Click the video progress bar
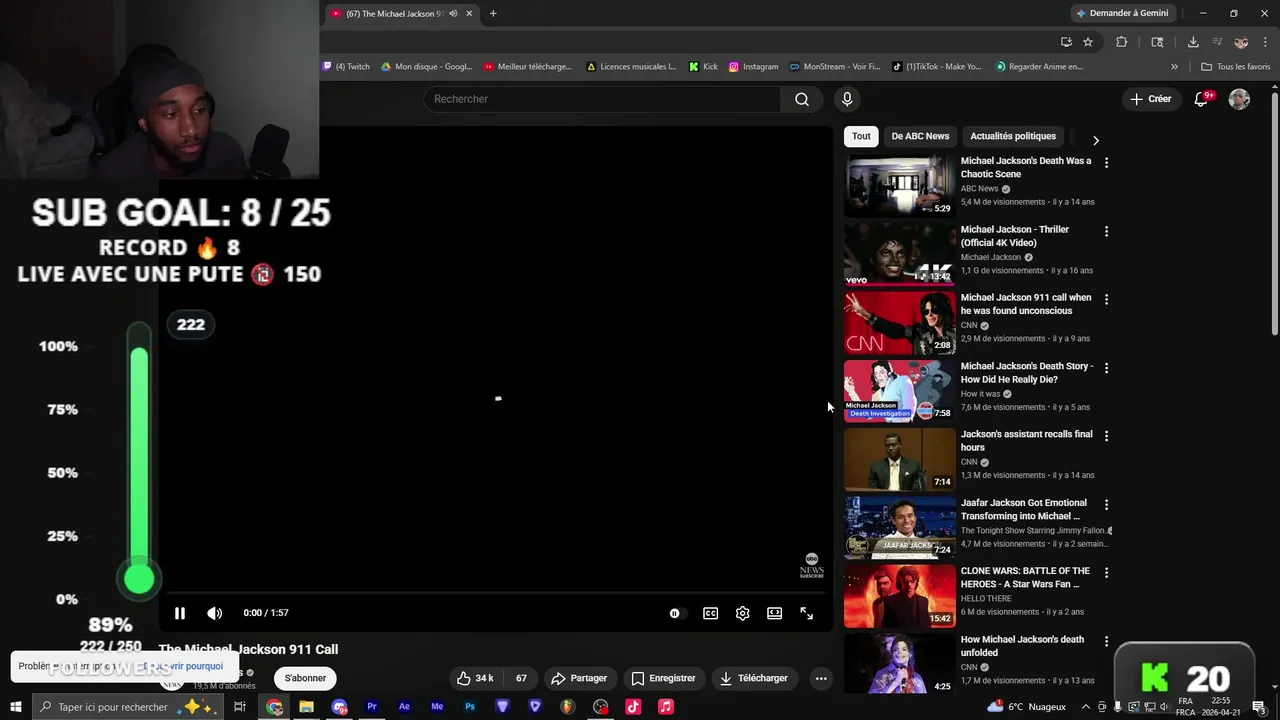The width and height of the screenshot is (1280, 720). 496,592
